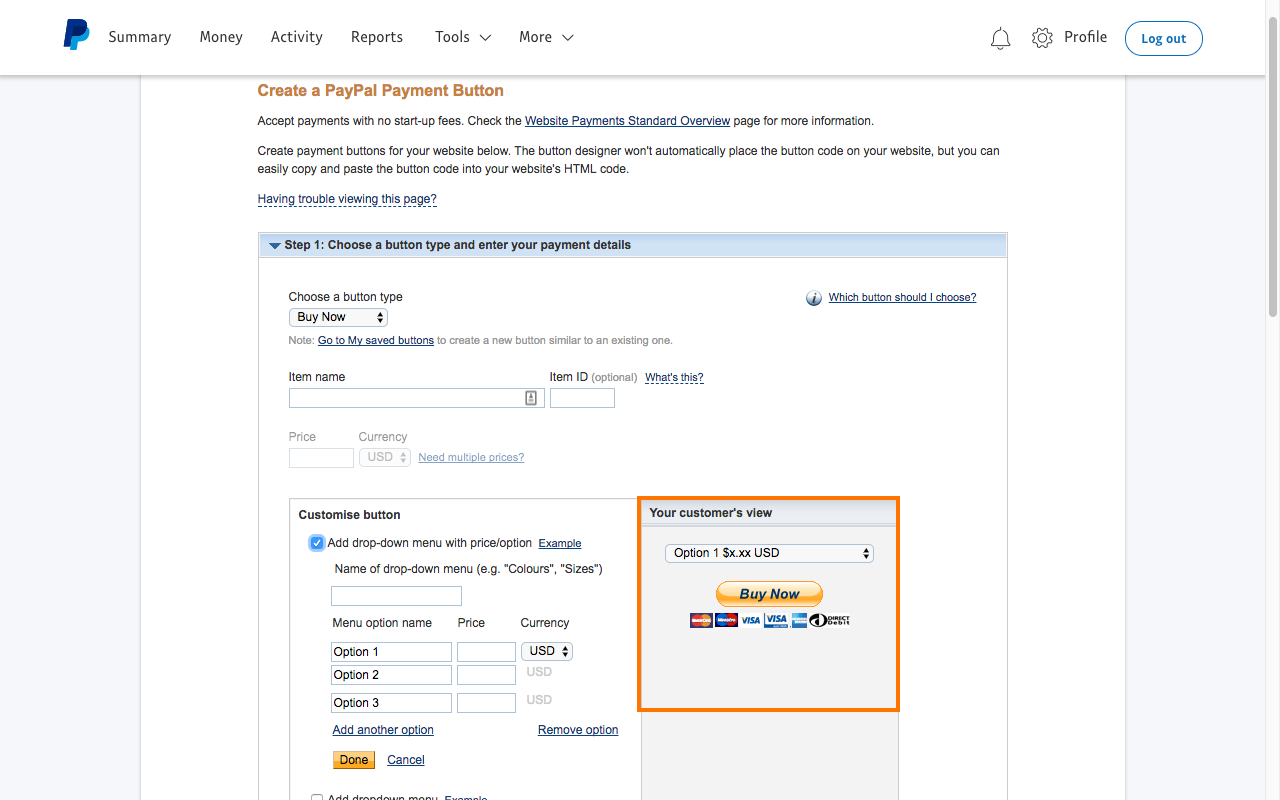Viewport: 1280px width, 800px height.
Task: Open the USD dropdown in Option 1 row
Action: click(547, 651)
